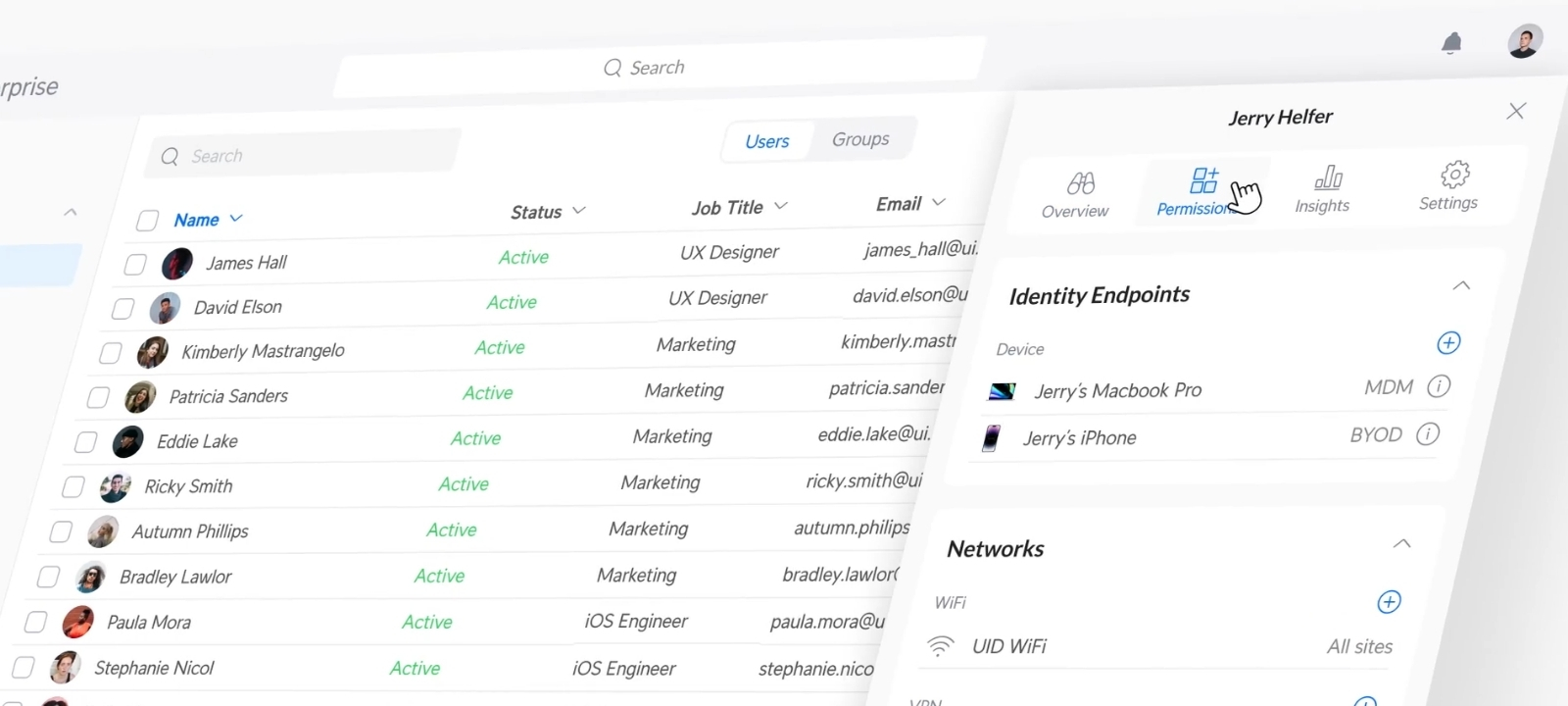Open the Name column sort dropdown
This screenshot has height=706, width=1568.
tap(236, 219)
